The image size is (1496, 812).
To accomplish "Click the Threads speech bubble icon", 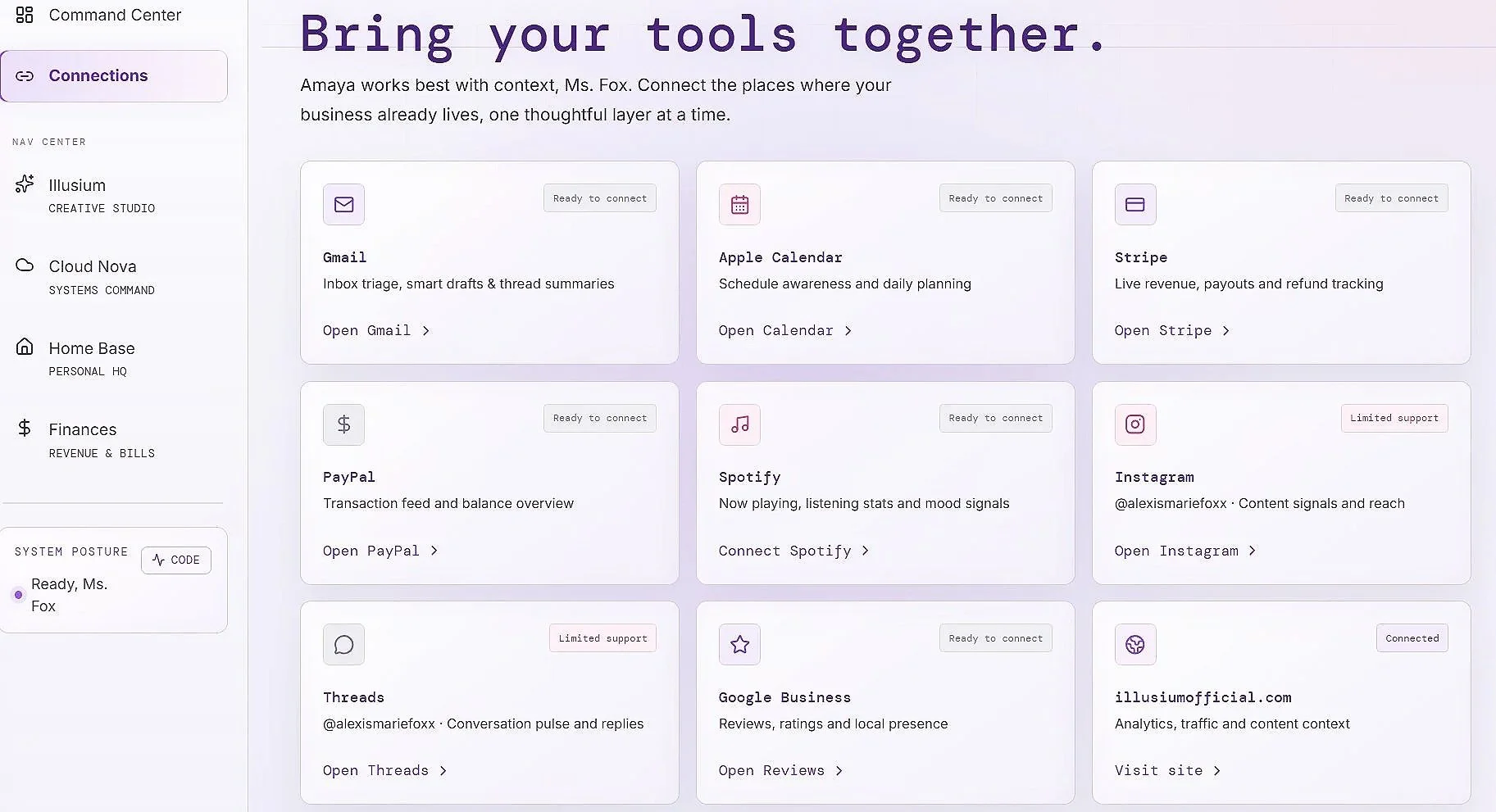I will pyautogui.click(x=344, y=645).
